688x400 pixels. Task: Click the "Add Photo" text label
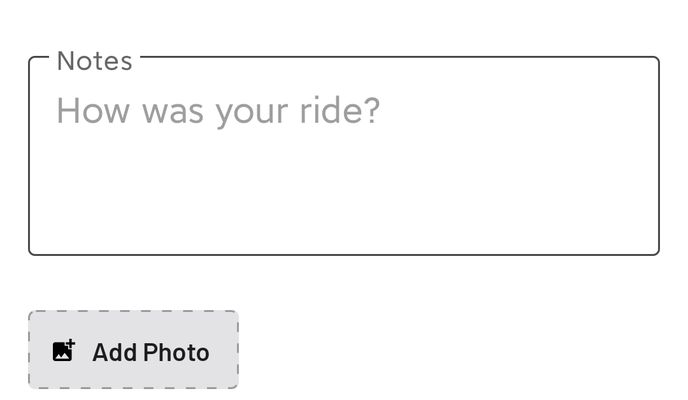tap(151, 352)
